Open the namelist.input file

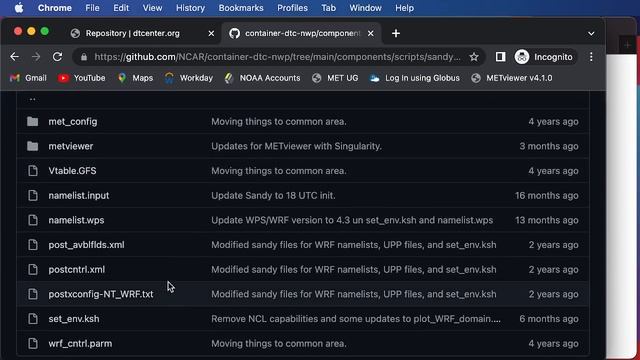79,196
